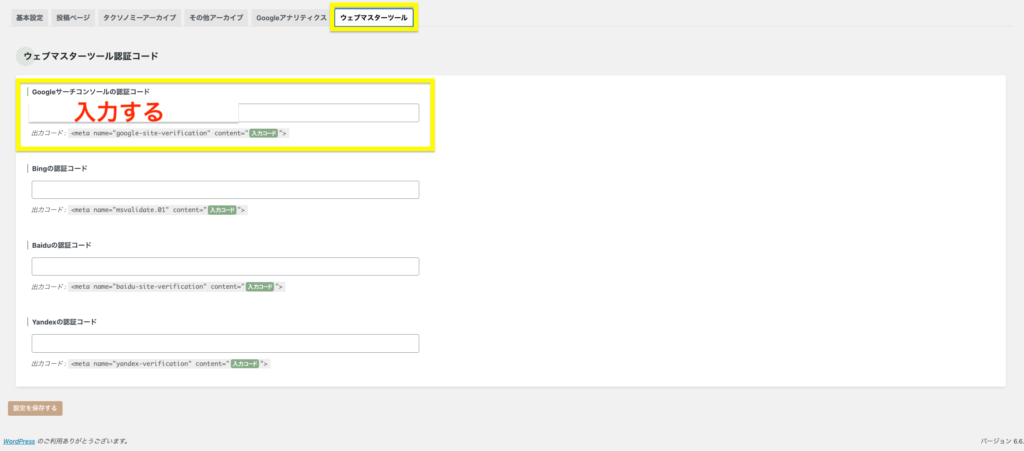This screenshot has height=451, width=1024.
Task: Go to the その他アーカイブ tab
Action: click(216, 18)
